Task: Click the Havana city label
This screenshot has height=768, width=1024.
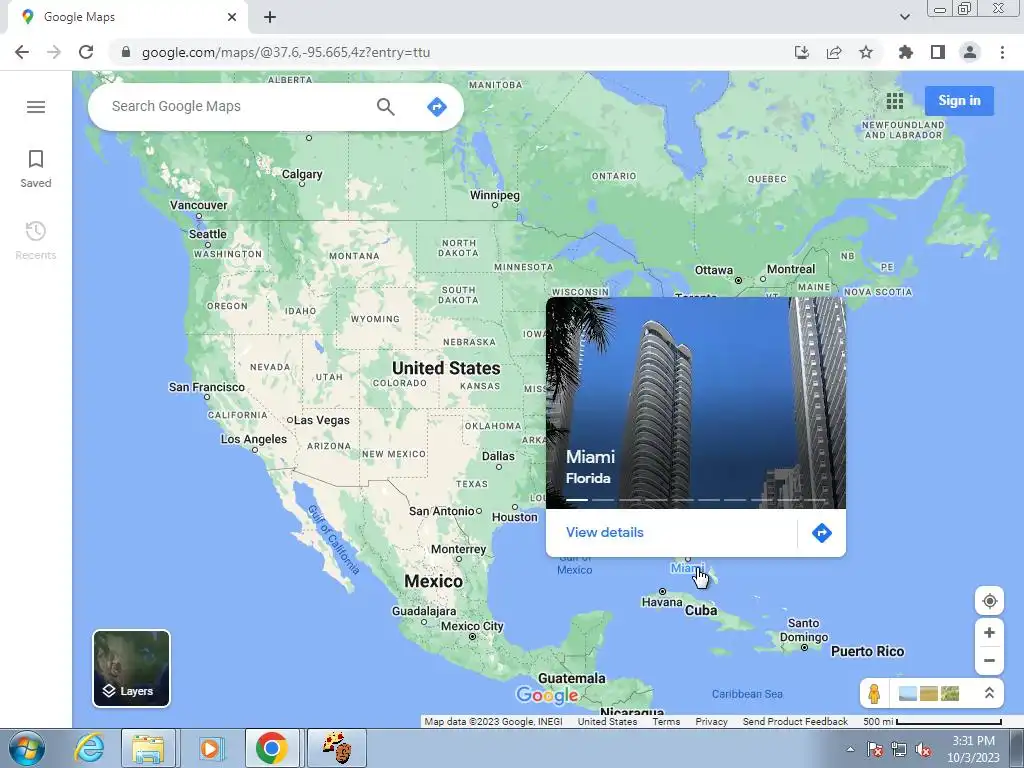Action: pyautogui.click(x=662, y=601)
